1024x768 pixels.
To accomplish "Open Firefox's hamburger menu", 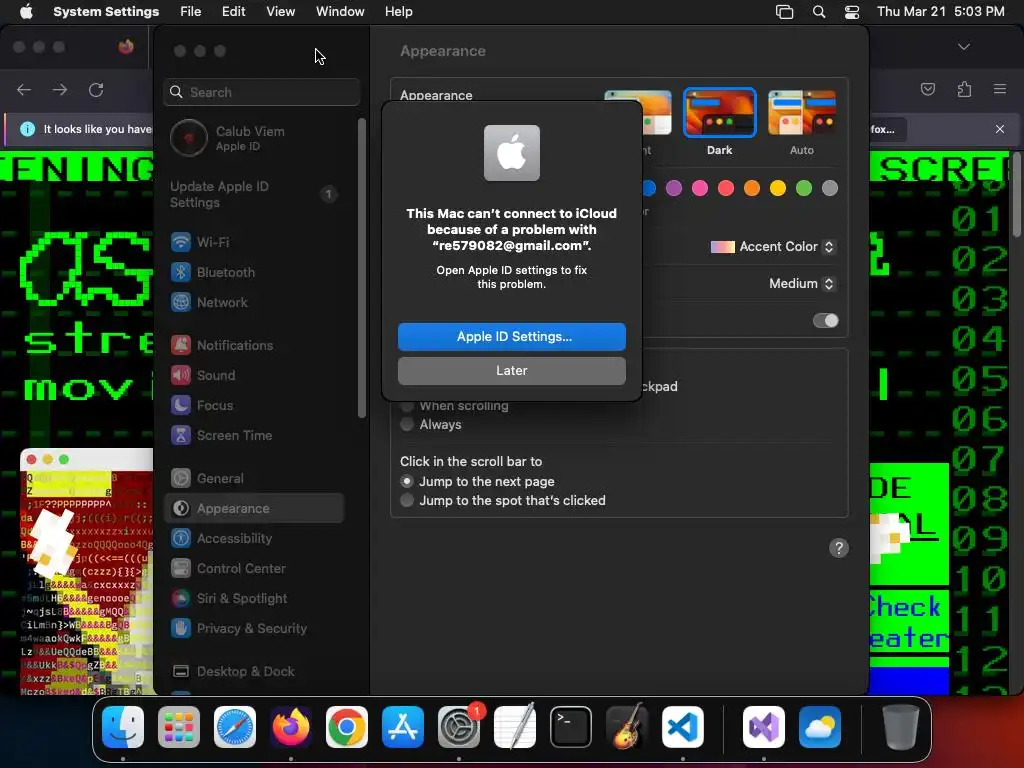I will coord(1000,89).
